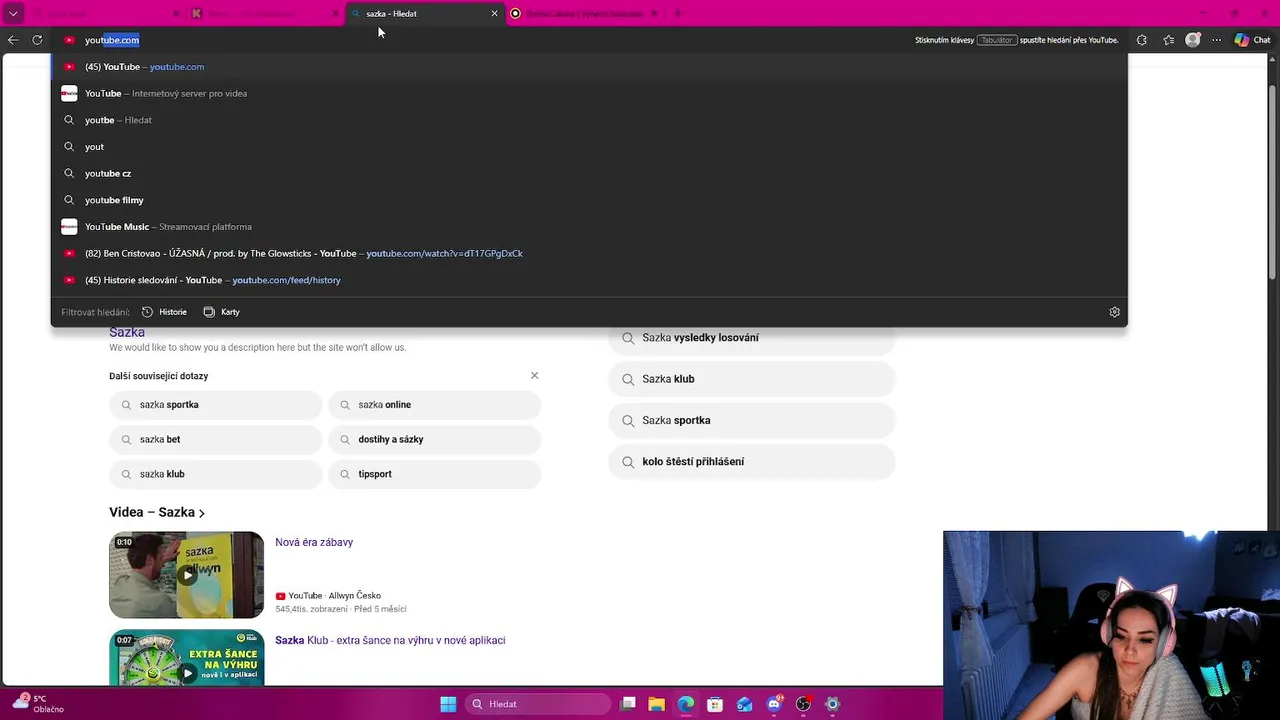Search related query 'sazka klub' chip
1280x720 pixels.
point(215,474)
